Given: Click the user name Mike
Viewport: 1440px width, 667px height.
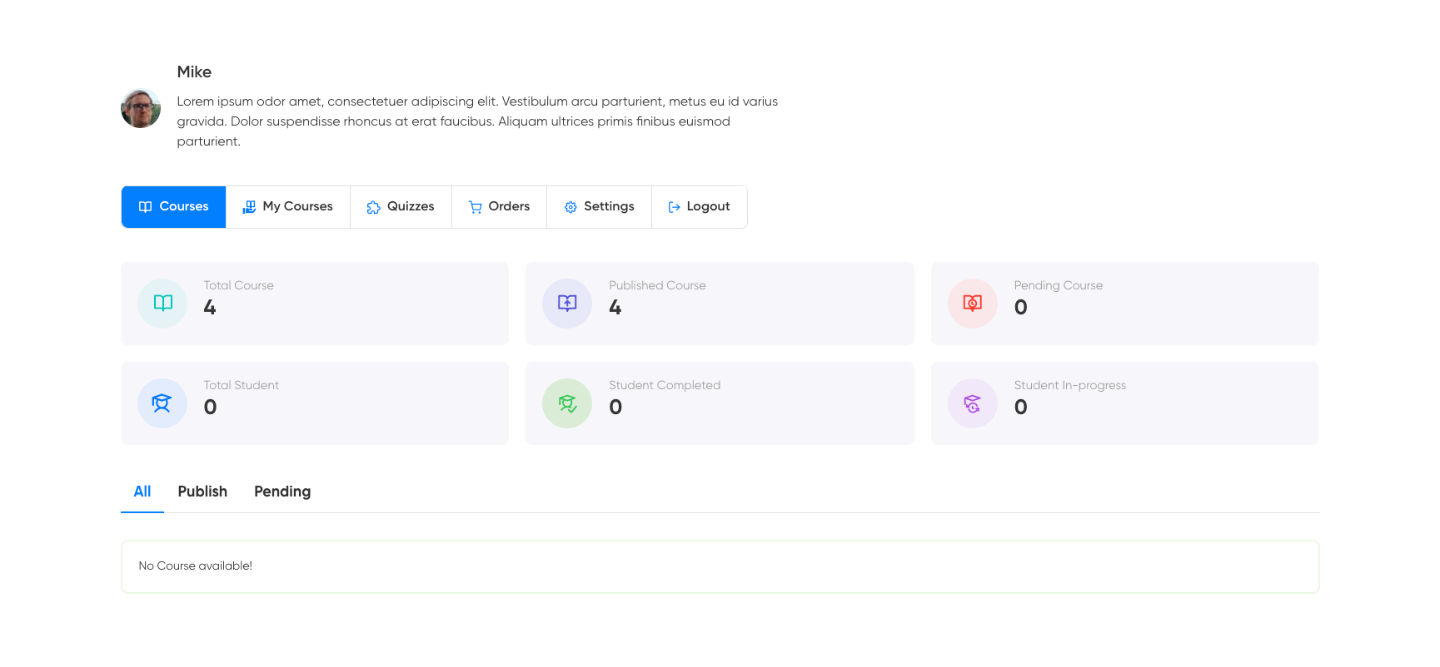Looking at the screenshot, I should tap(194, 72).
